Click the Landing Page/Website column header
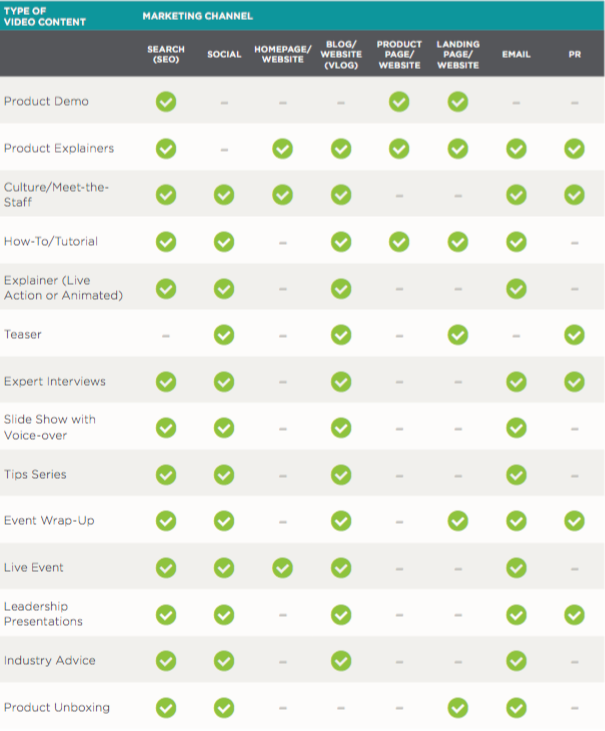 click(458, 55)
